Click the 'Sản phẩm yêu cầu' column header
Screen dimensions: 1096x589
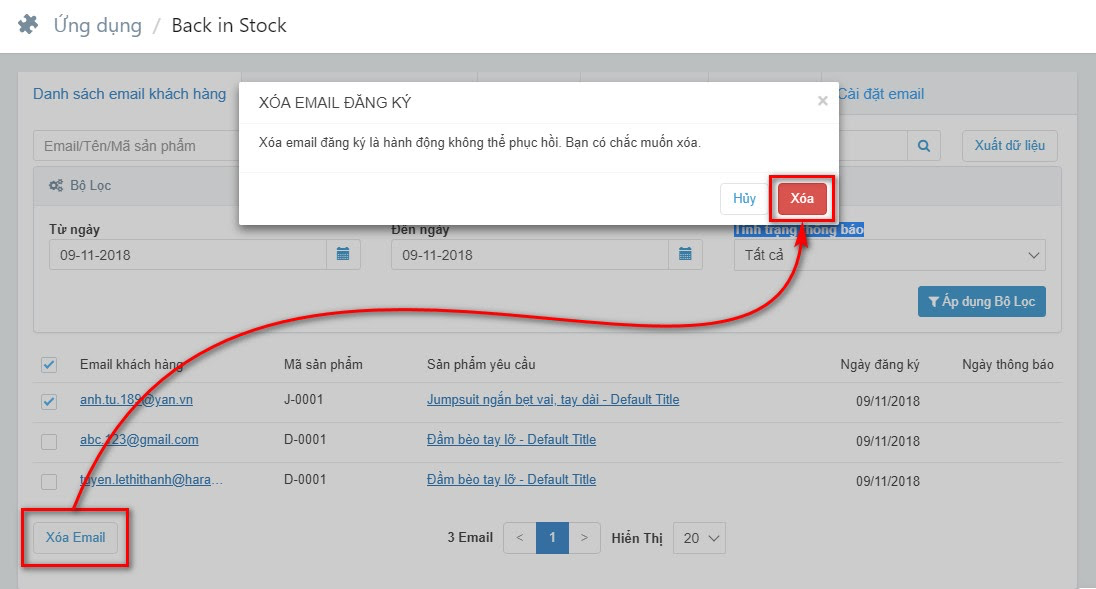481,364
